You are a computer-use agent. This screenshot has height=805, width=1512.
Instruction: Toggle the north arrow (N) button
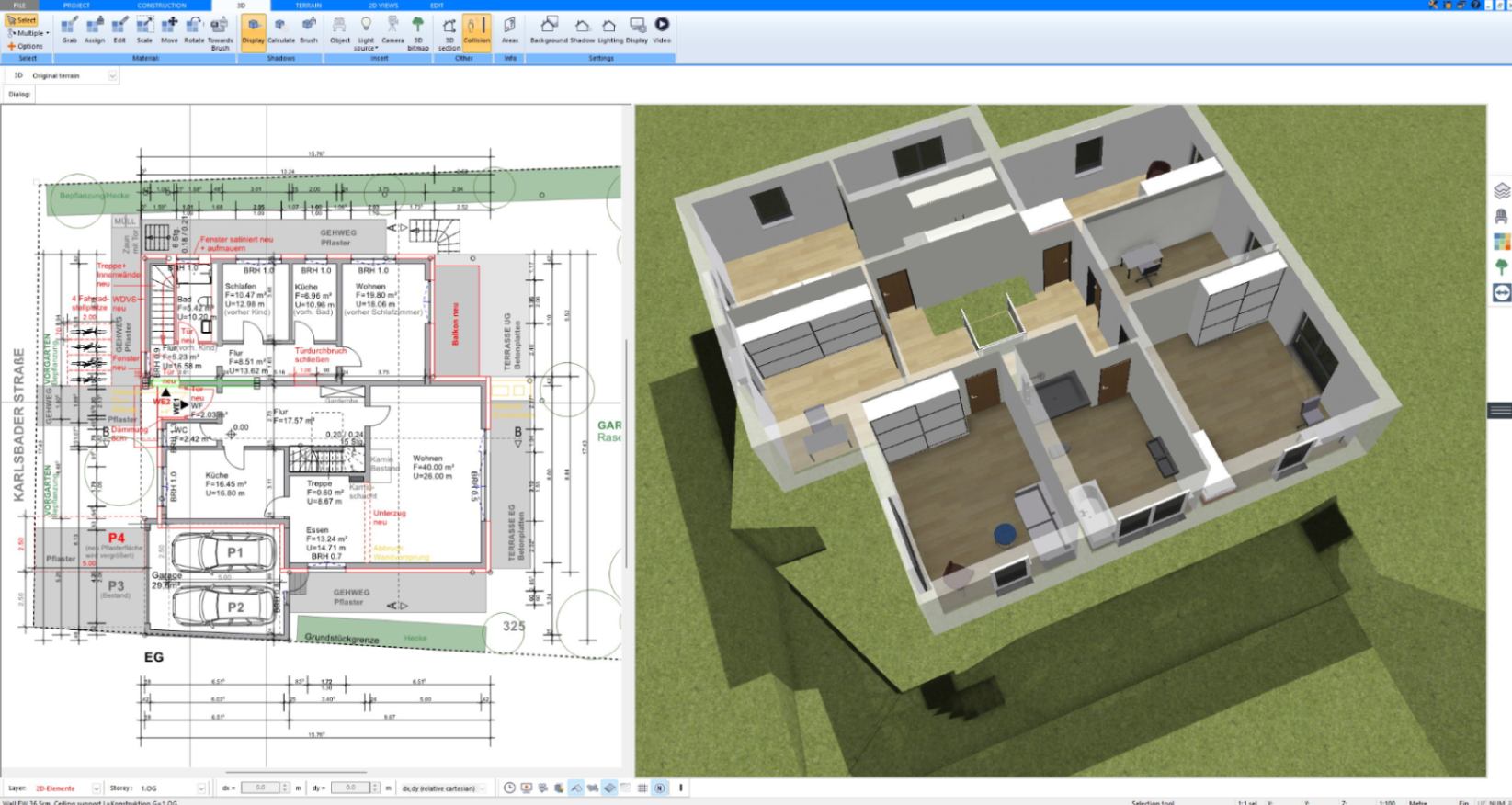click(x=659, y=788)
